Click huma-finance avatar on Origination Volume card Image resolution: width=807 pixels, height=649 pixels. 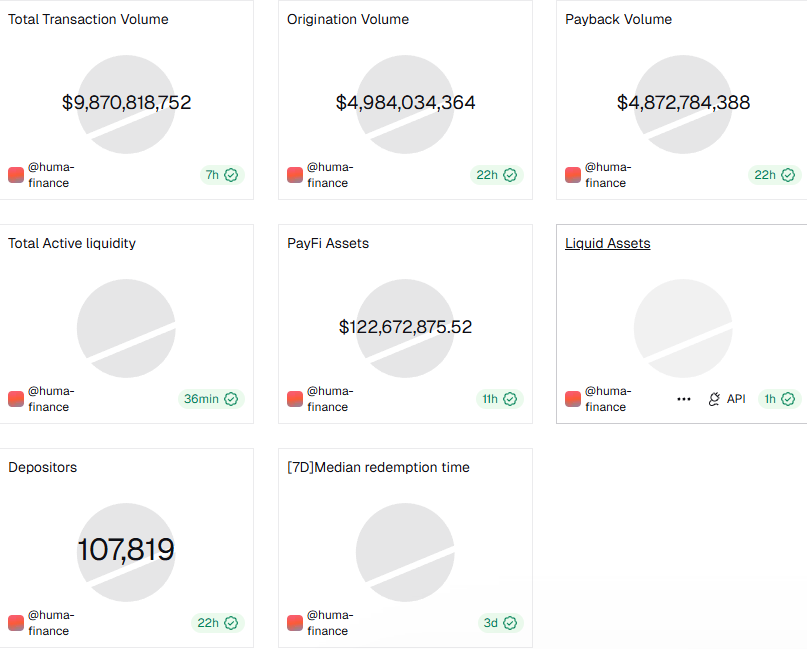[x=295, y=175]
